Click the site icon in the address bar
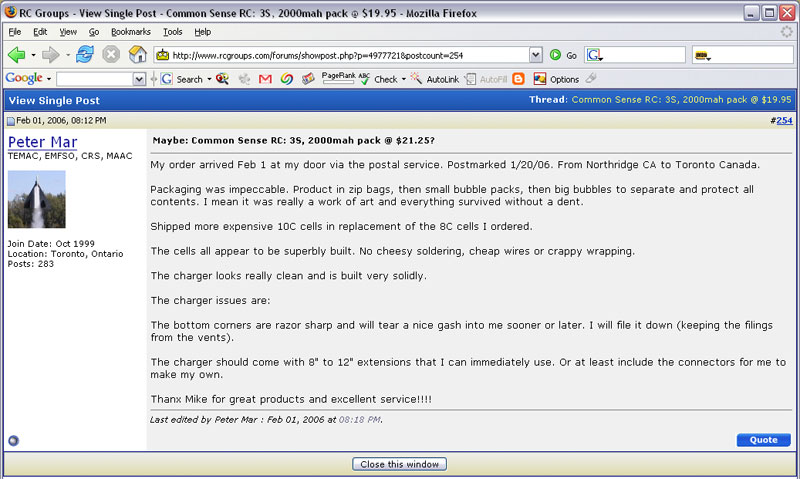The width and height of the screenshot is (800, 479). point(163,55)
